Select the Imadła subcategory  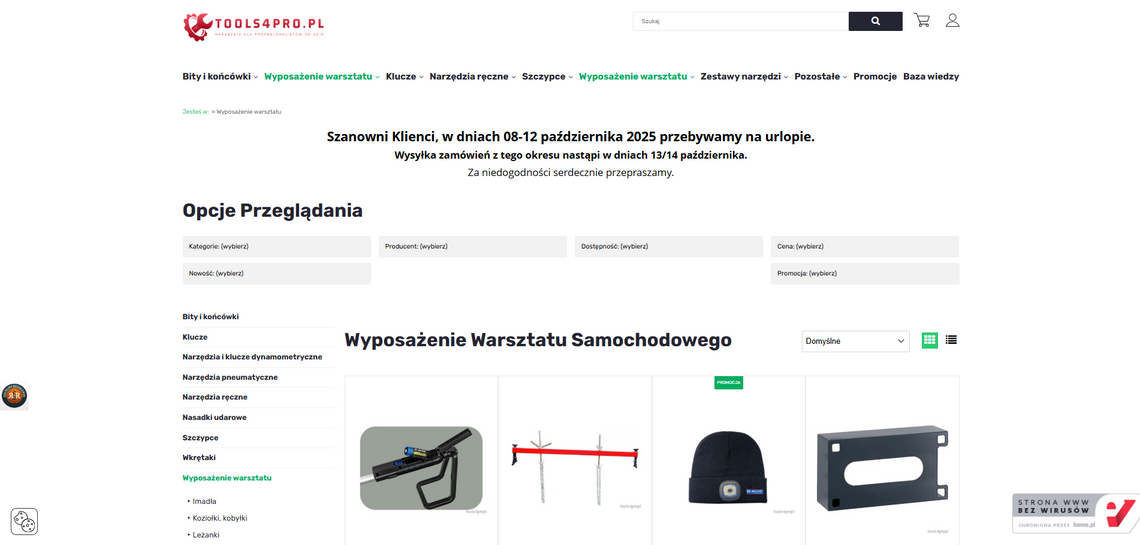(204, 501)
